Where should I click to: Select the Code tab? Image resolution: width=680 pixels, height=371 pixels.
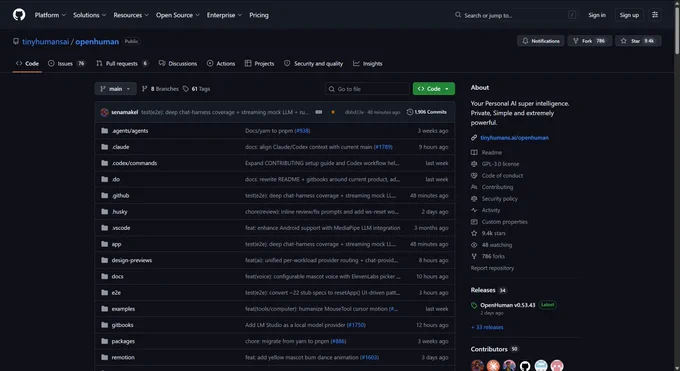pos(27,63)
